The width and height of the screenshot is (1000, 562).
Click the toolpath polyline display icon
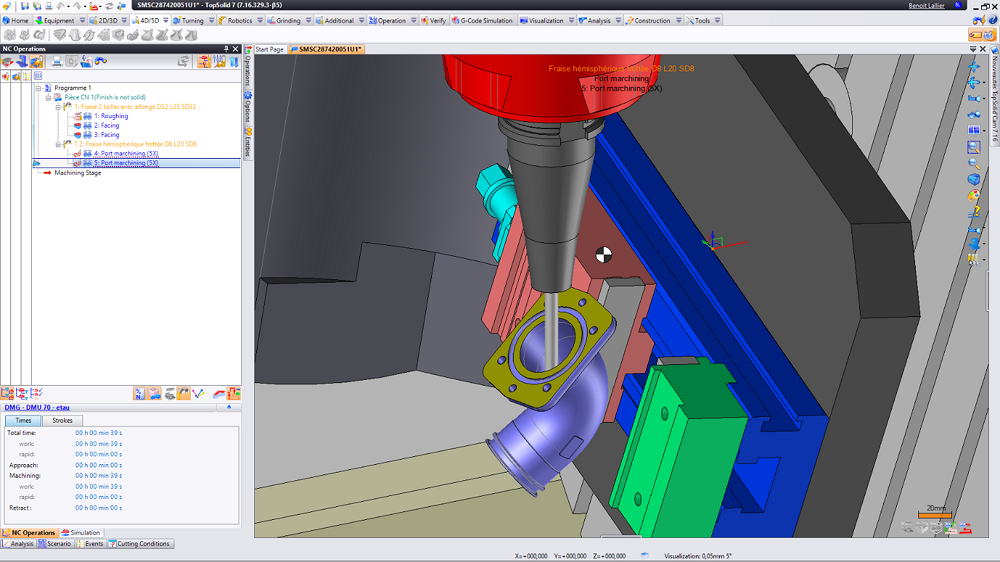pos(198,393)
